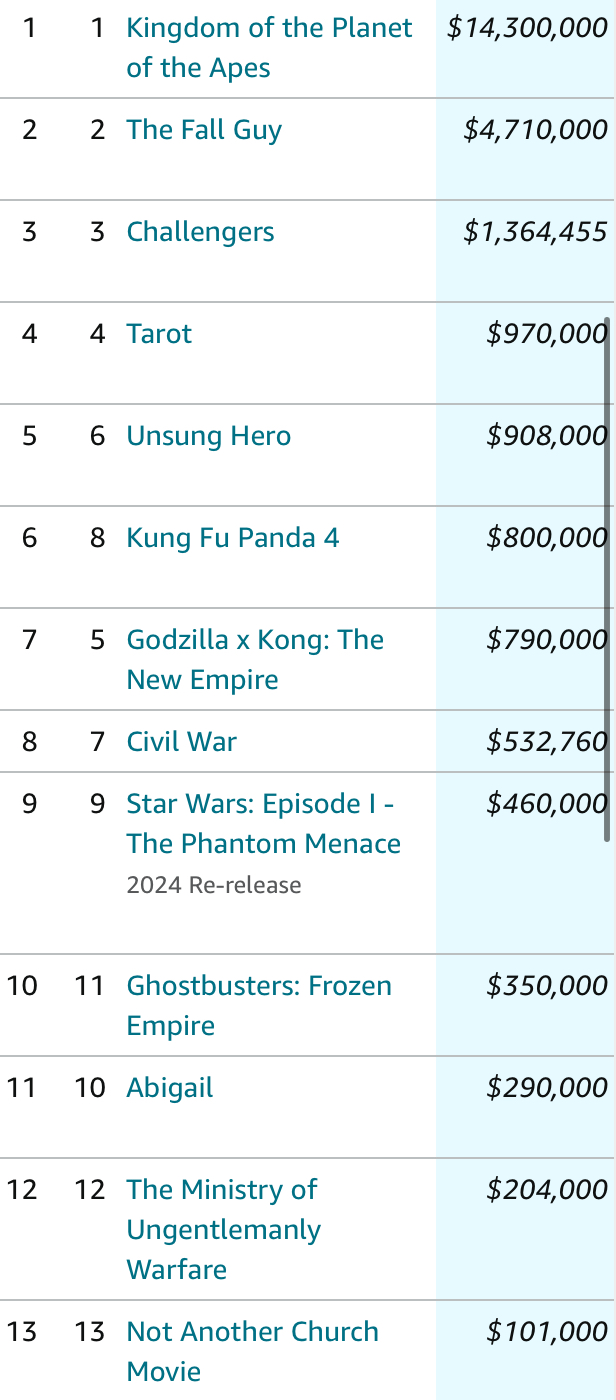Open Unsung Hero movie link
Viewport: 616px width, 1400px height.
pyautogui.click(x=208, y=436)
